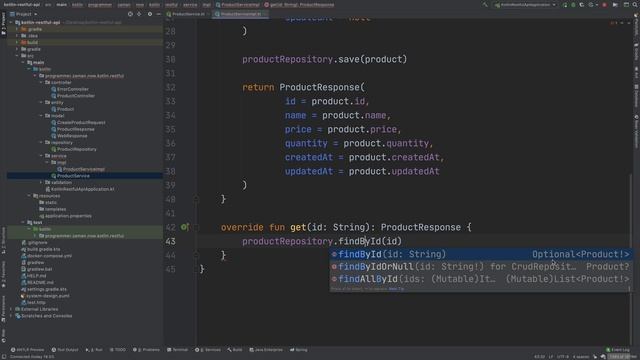Open the Run tool window tab

click(x=94, y=350)
